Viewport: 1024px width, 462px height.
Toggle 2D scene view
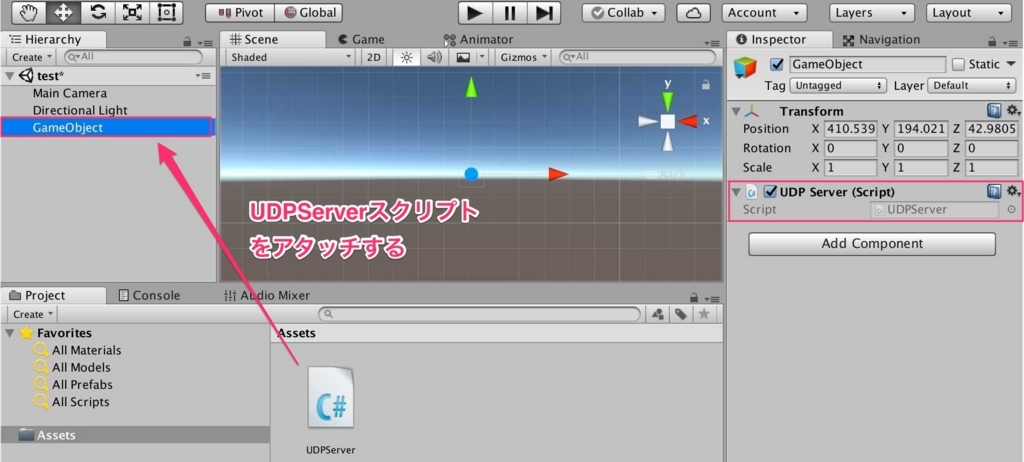[x=374, y=58]
